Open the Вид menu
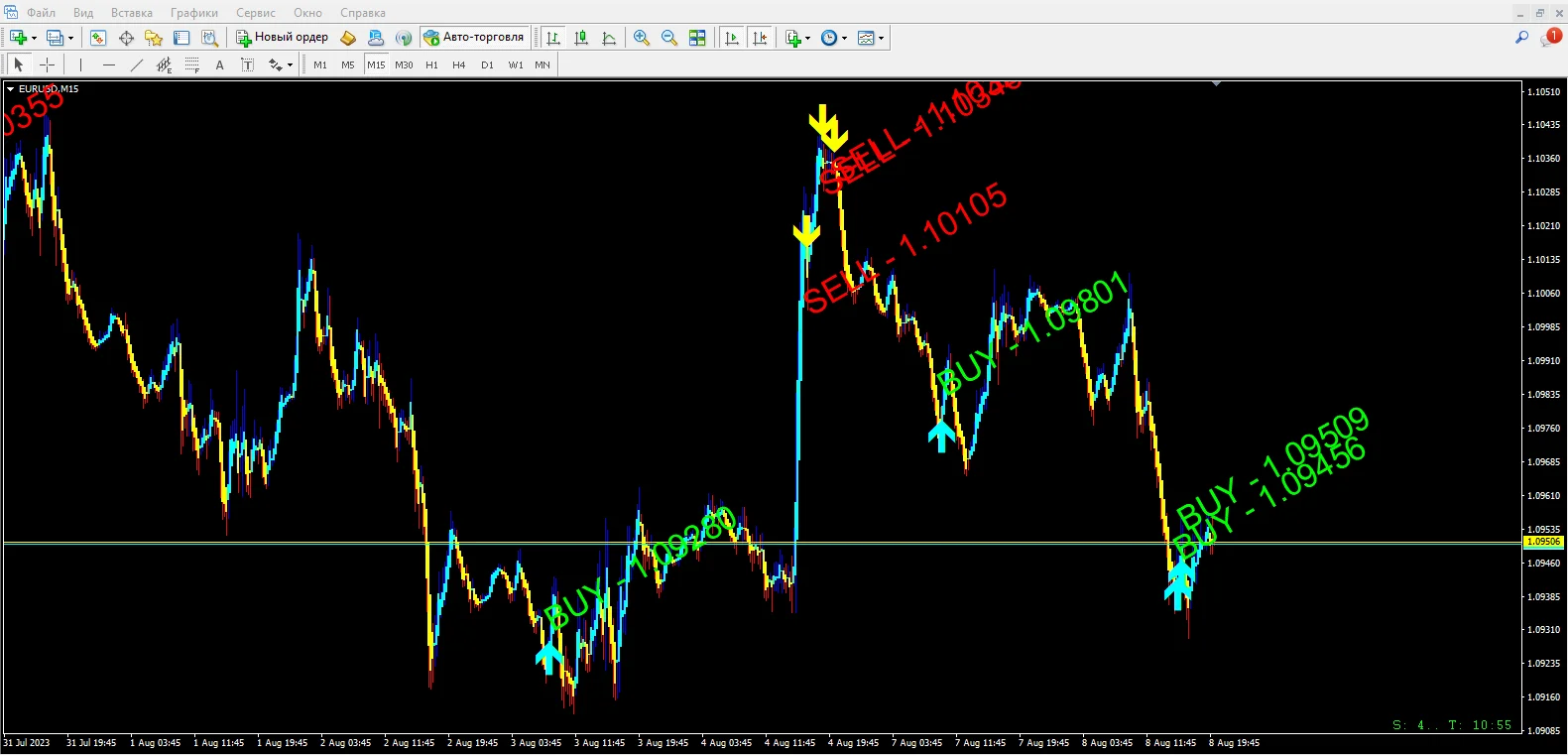 click(83, 13)
